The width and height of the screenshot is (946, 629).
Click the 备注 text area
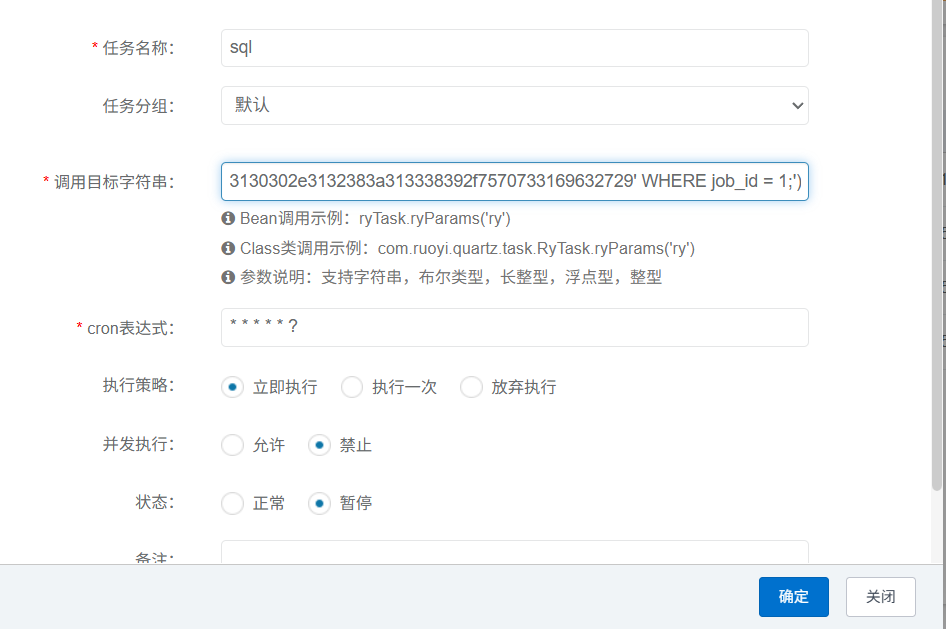point(515,552)
